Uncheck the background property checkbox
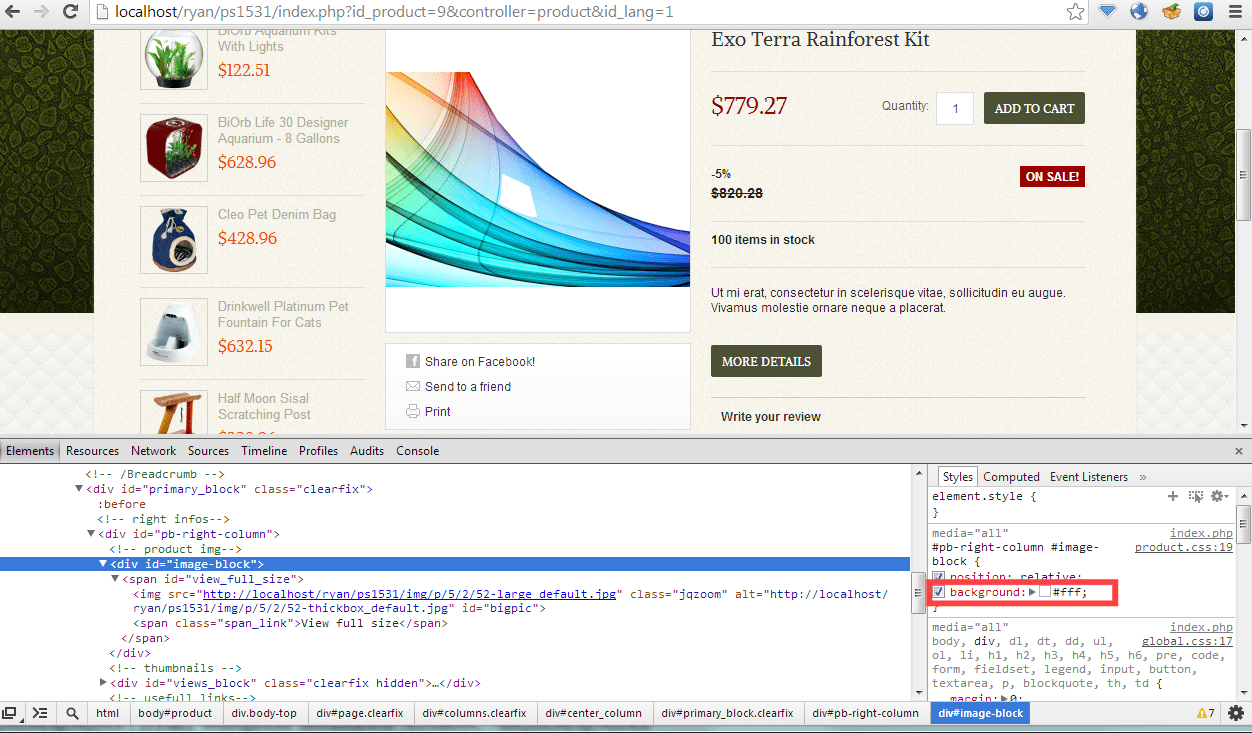Image resolution: width=1252 pixels, height=733 pixels. (x=939, y=593)
